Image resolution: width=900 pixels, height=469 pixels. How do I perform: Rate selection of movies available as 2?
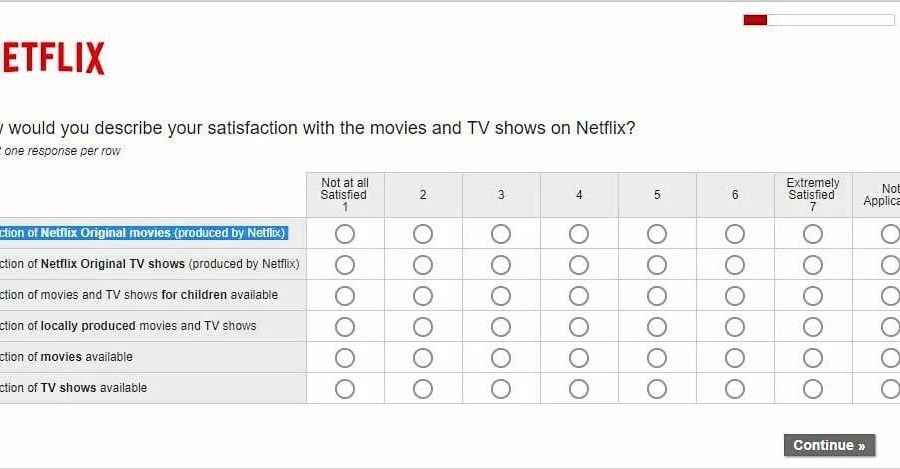(x=423, y=358)
